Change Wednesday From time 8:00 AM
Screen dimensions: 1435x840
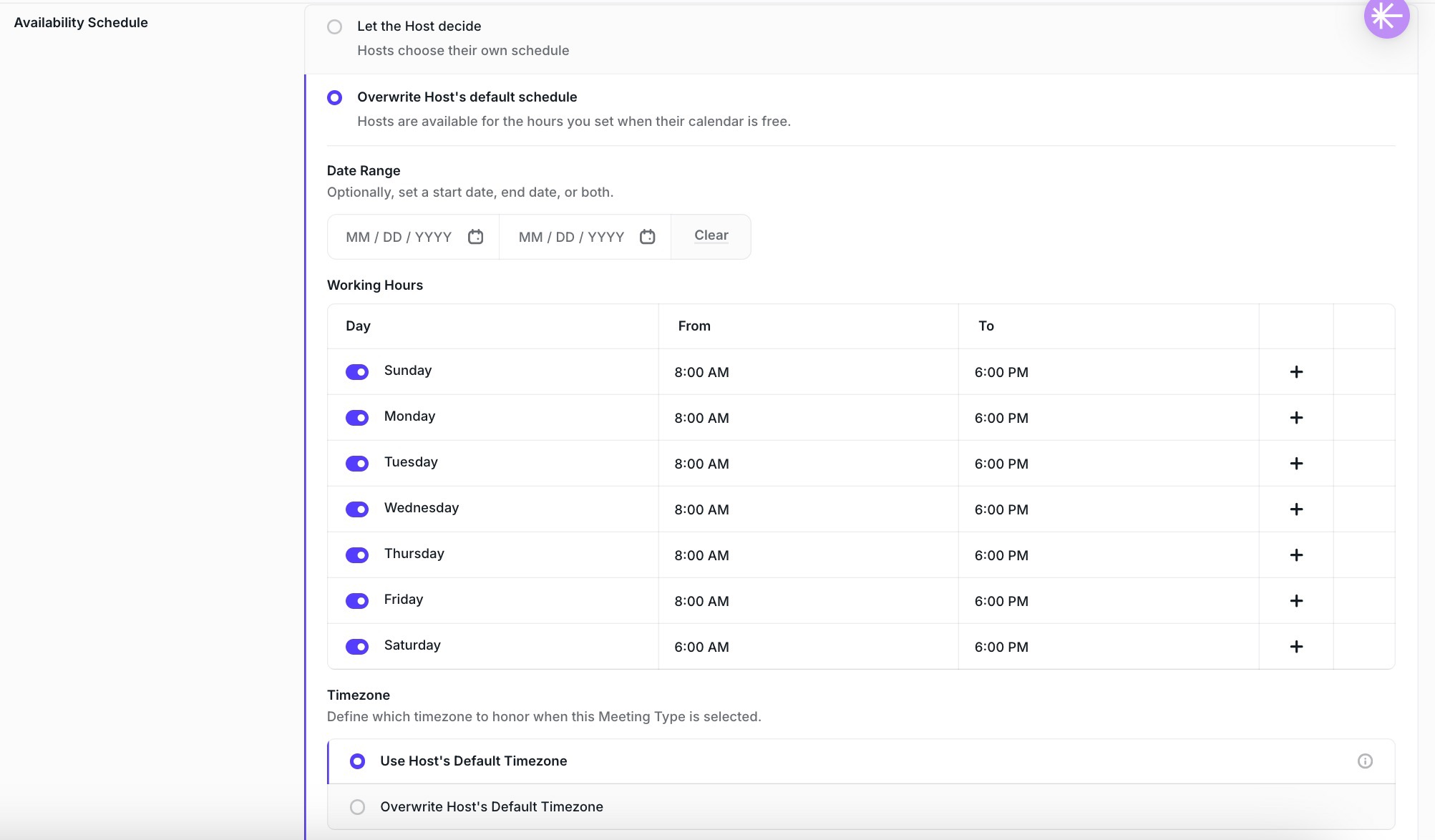pyautogui.click(x=808, y=509)
